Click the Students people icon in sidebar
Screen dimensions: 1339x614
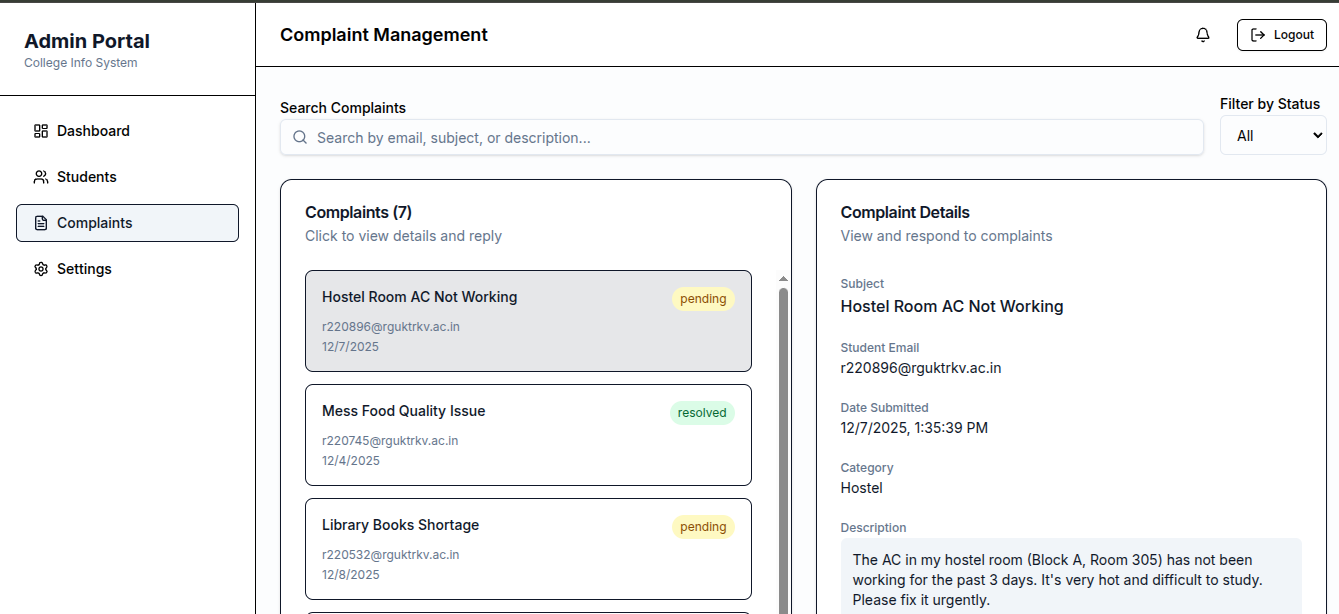coord(41,177)
